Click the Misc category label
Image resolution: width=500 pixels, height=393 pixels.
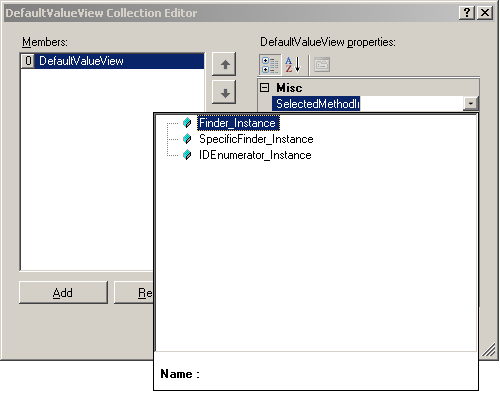289,88
